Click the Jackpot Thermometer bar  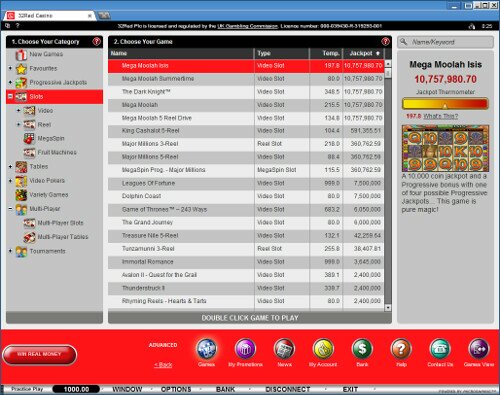tap(445, 104)
